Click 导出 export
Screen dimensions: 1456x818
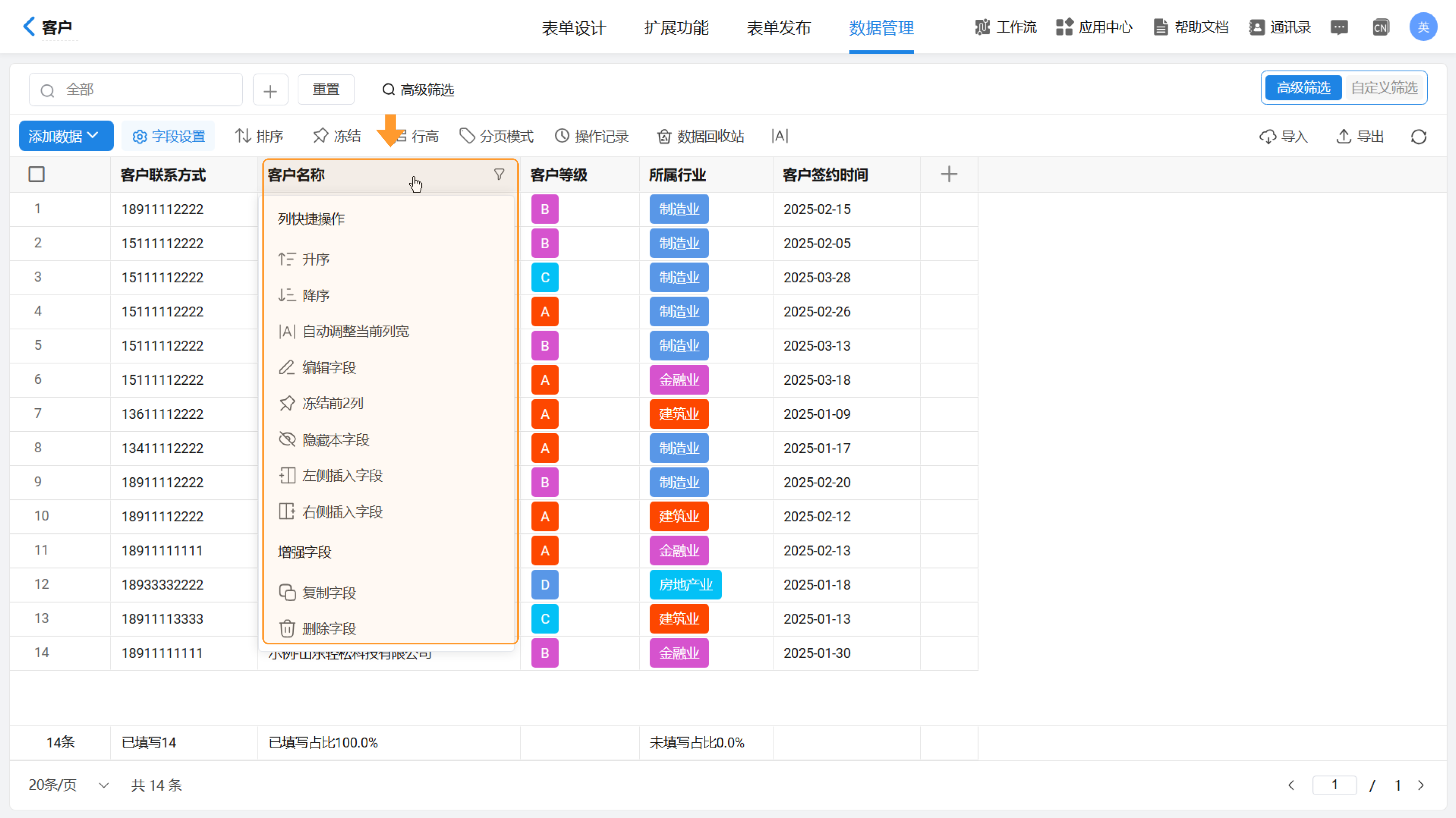click(x=1359, y=136)
